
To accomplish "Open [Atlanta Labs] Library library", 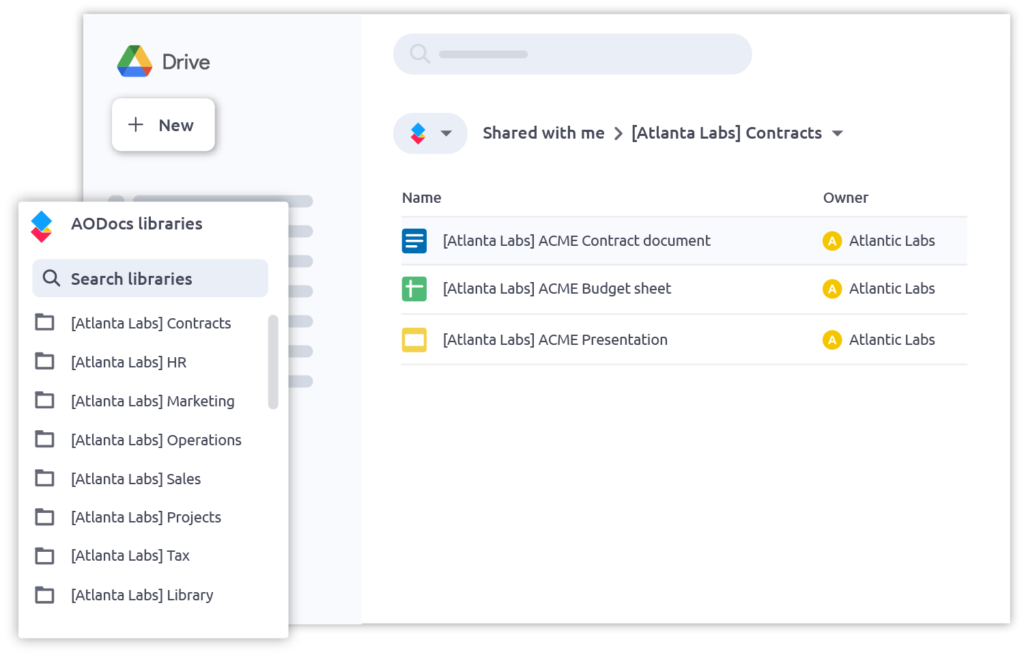I will click(142, 595).
